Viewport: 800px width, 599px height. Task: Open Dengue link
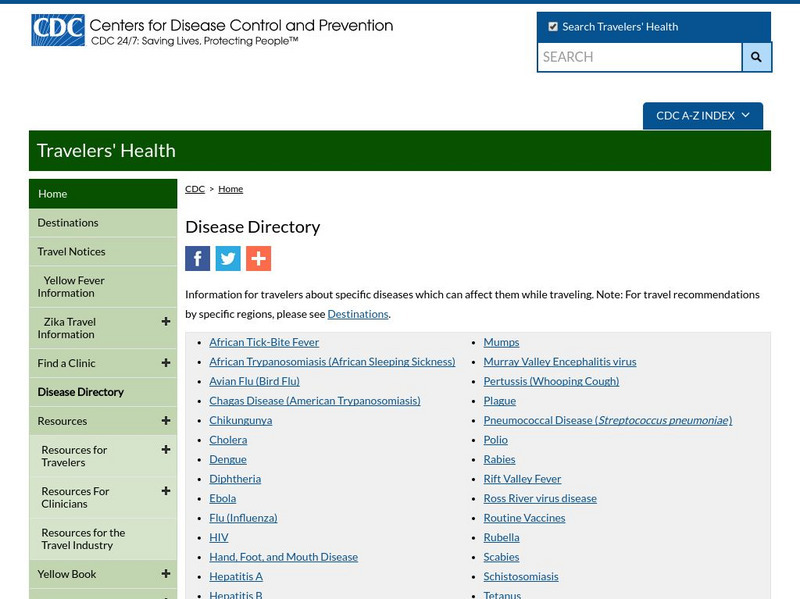point(228,459)
